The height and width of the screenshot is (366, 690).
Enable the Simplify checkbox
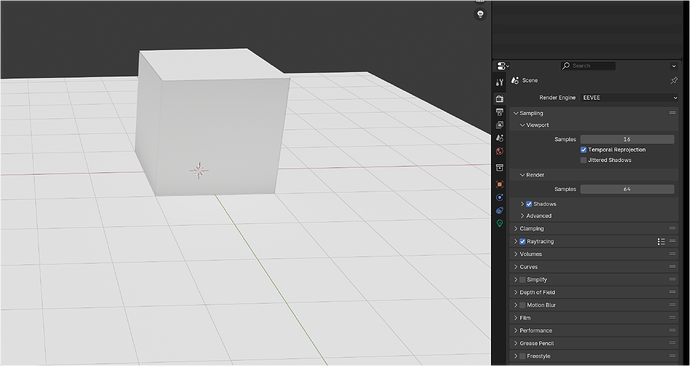pyautogui.click(x=522, y=280)
